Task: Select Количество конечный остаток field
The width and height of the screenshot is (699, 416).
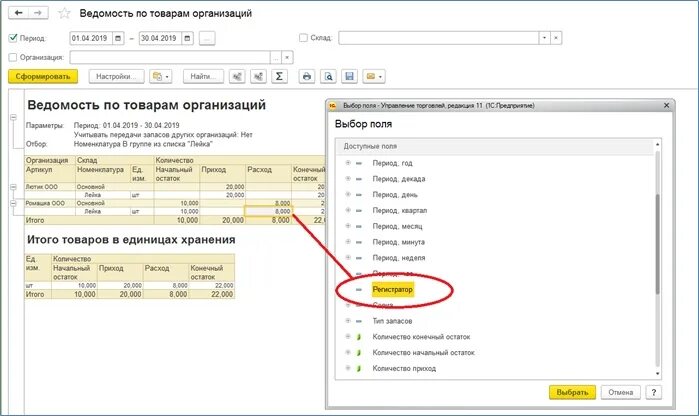Action: (x=421, y=337)
